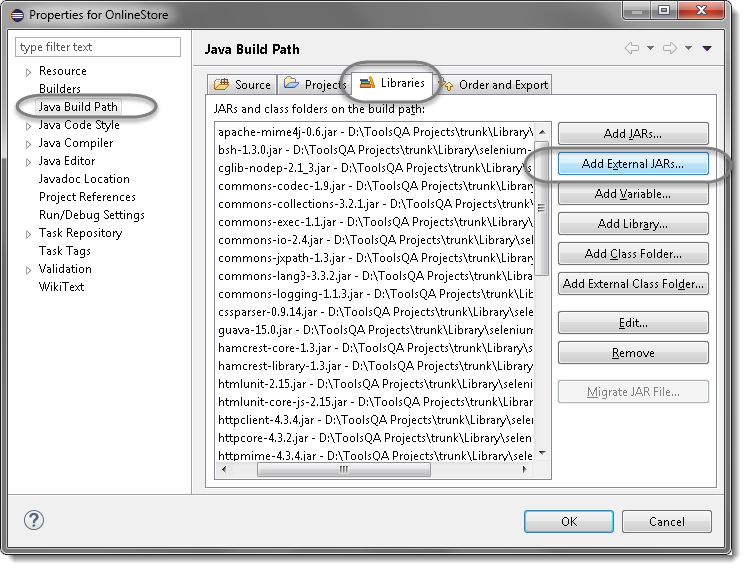Viewport: 747px width, 570px height.
Task: Click Add External JARs button
Action: point(632,164)
